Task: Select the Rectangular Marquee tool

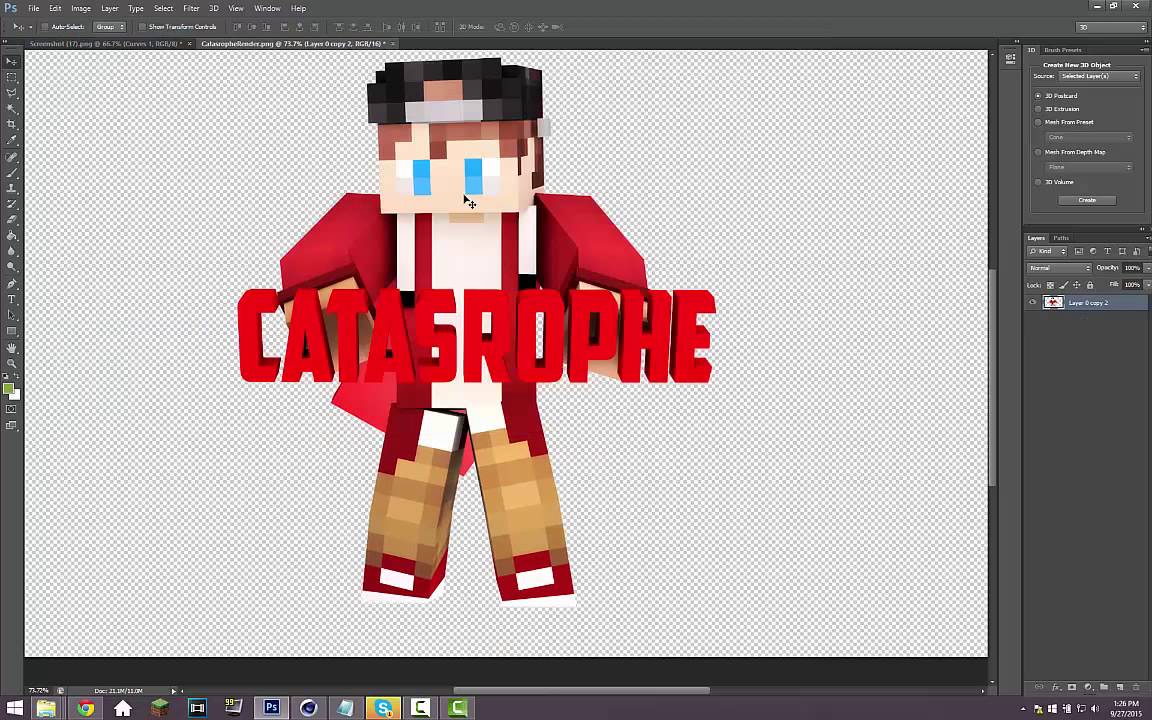Action: pos(12,77)
